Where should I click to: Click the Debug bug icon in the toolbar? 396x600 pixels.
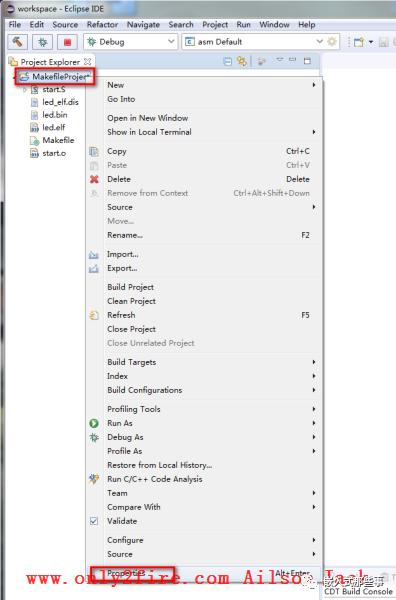click(42, 42)
